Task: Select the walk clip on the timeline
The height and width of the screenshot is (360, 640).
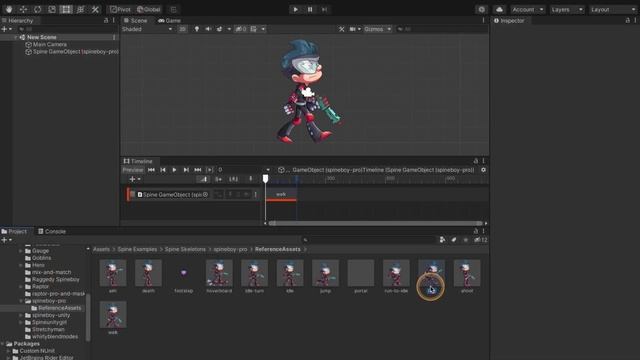Action: 281,195
